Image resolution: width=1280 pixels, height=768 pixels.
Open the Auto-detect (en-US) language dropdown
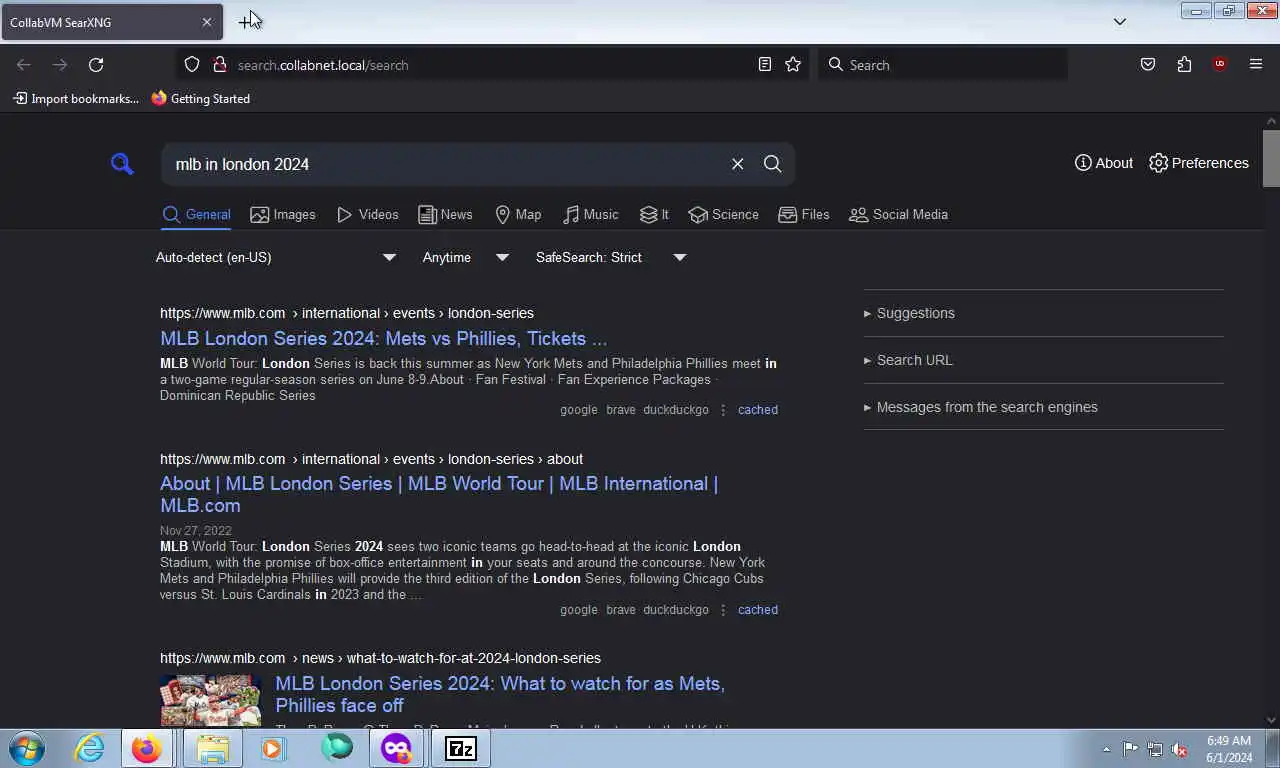tap(276, 257)
